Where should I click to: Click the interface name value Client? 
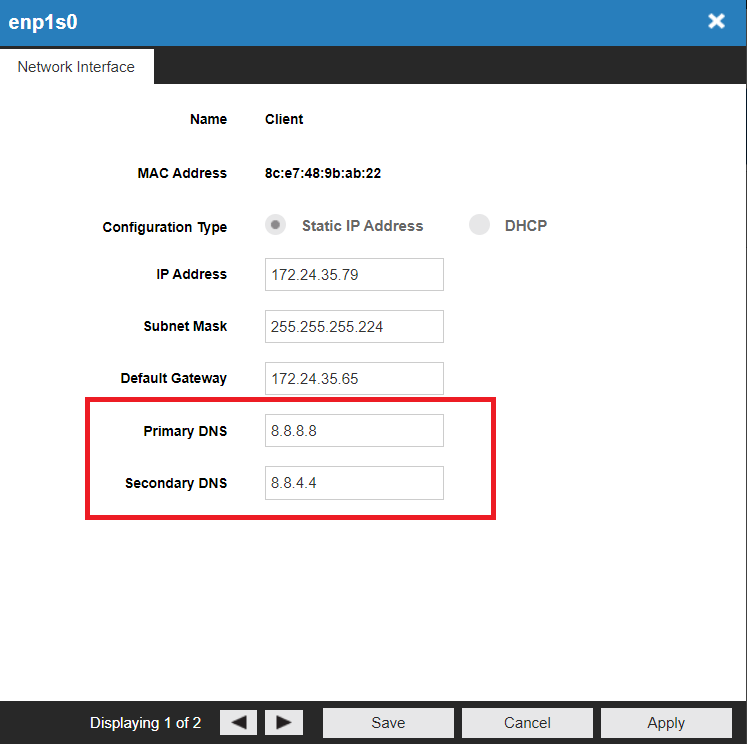click(x=284, y=119)
